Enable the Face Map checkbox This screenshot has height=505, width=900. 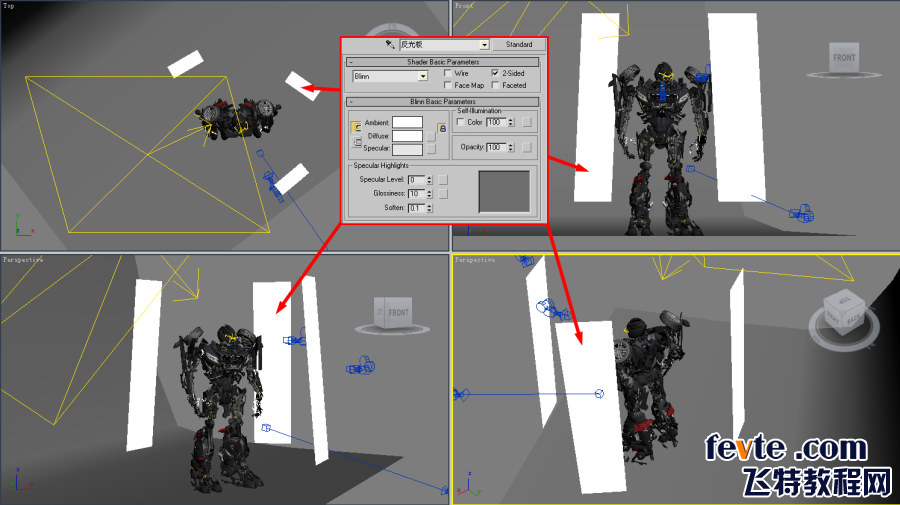pos(448,85)
